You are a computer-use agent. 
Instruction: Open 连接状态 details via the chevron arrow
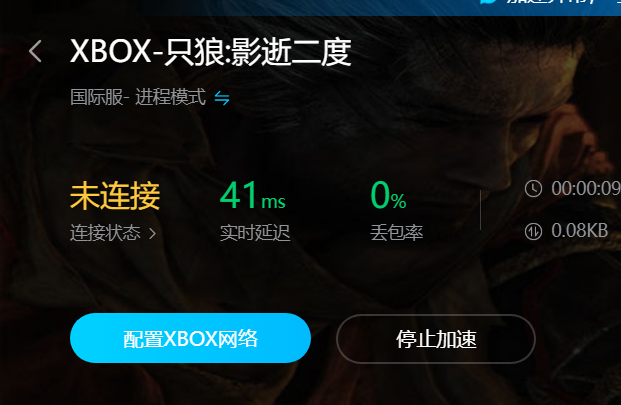(x=152, y=234)
